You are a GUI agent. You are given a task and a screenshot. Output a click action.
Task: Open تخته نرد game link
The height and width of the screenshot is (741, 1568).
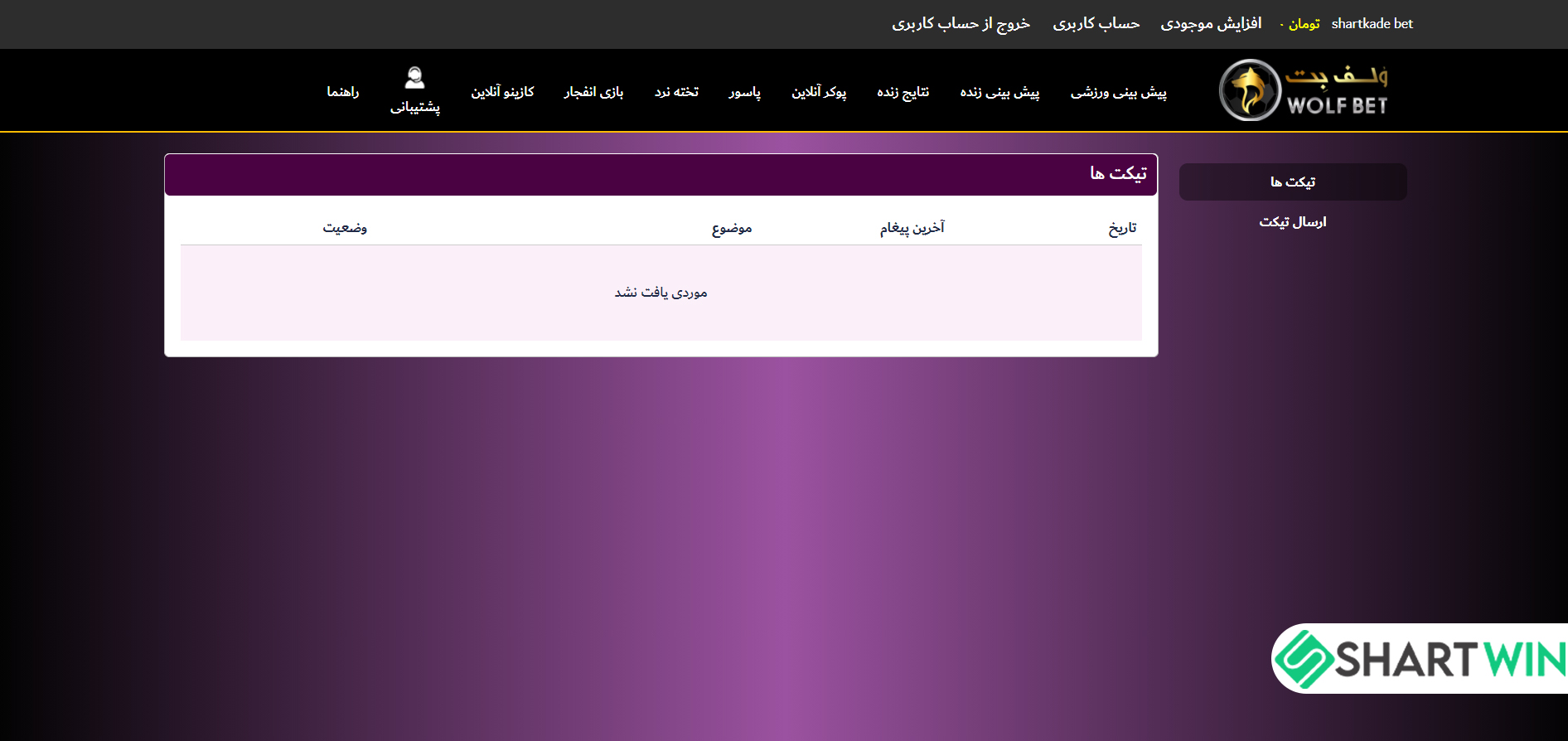676,92
